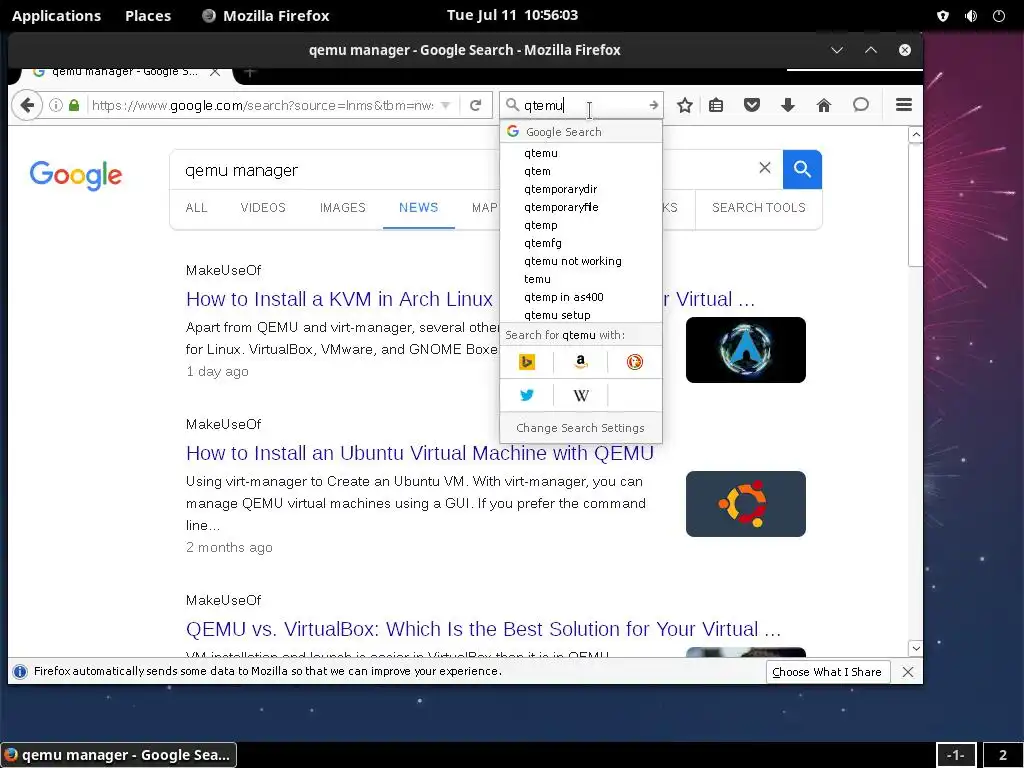Viewport: 1024px width, 768px height.
Task: Click the green padlock security icon
Action: pos(74,105)
